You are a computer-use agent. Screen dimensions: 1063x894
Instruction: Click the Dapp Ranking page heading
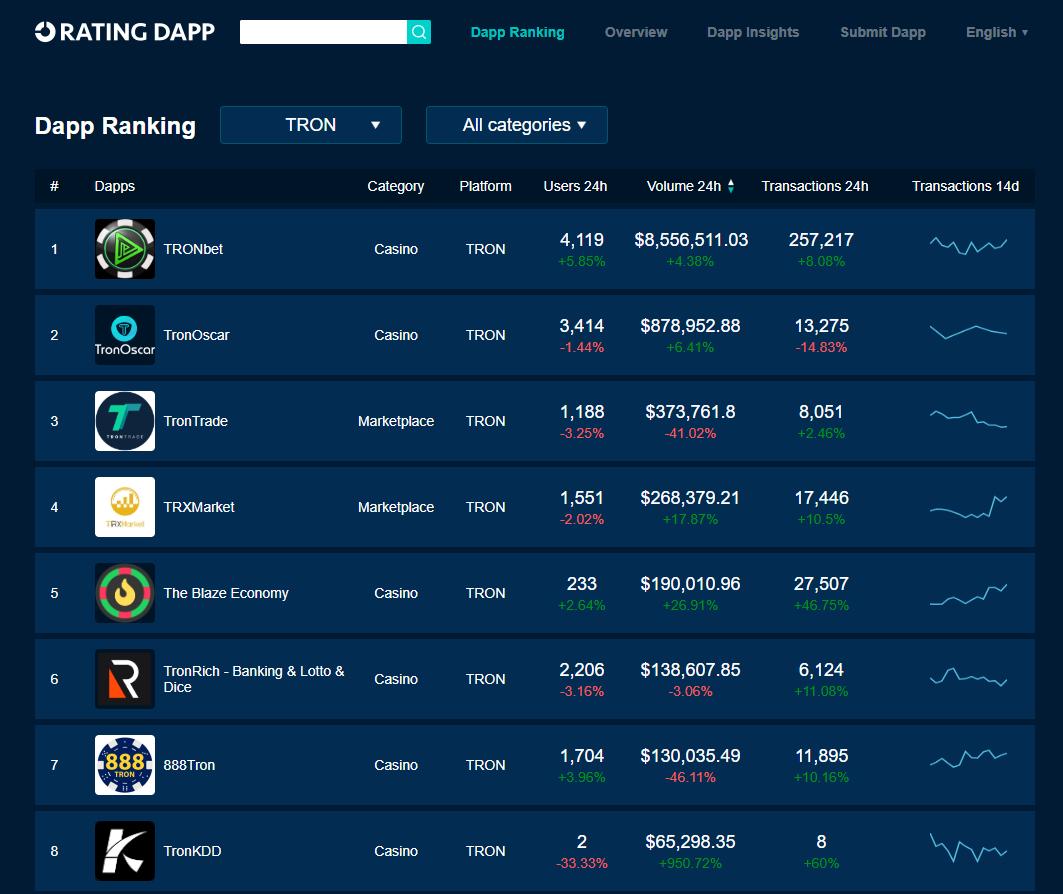coord(115,125)
